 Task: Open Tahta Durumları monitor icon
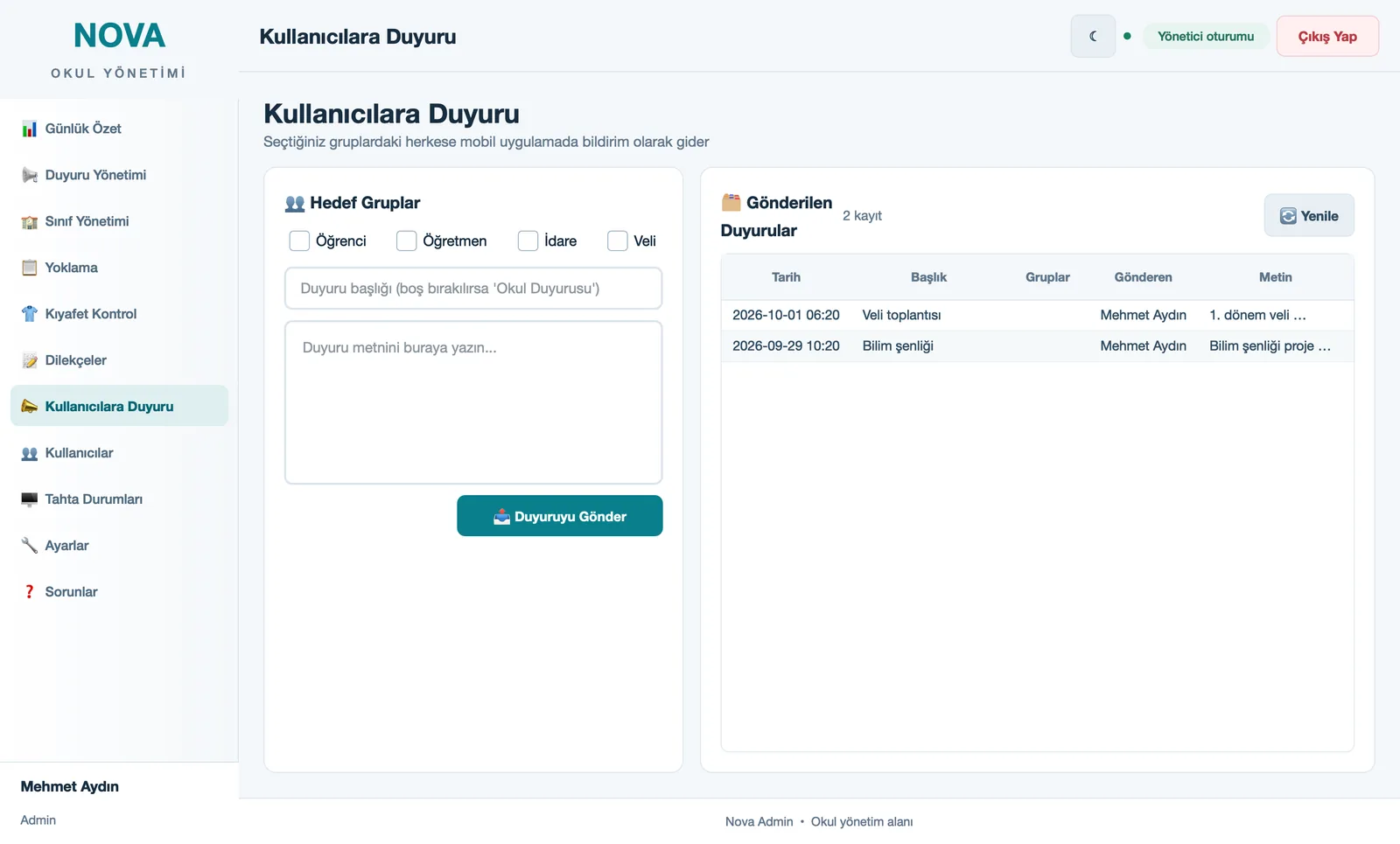coord(30,499)
